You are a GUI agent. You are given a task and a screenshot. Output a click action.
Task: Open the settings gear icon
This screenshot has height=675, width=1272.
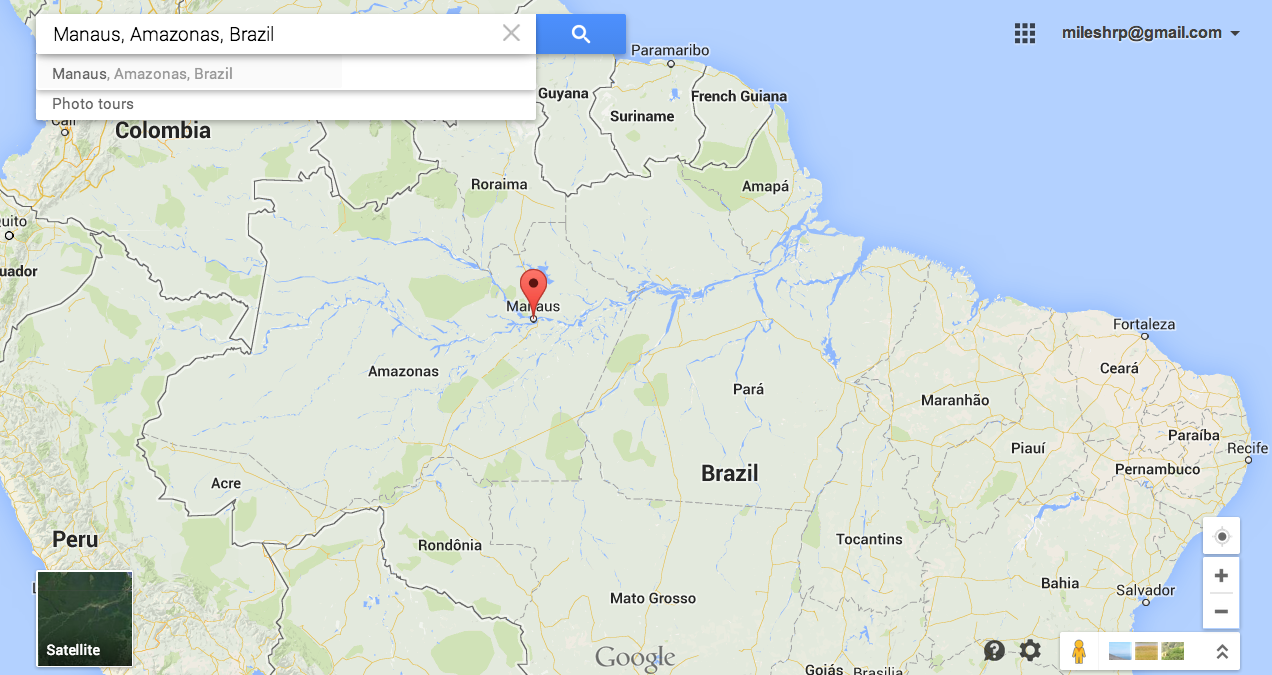tap(1030, 651)
